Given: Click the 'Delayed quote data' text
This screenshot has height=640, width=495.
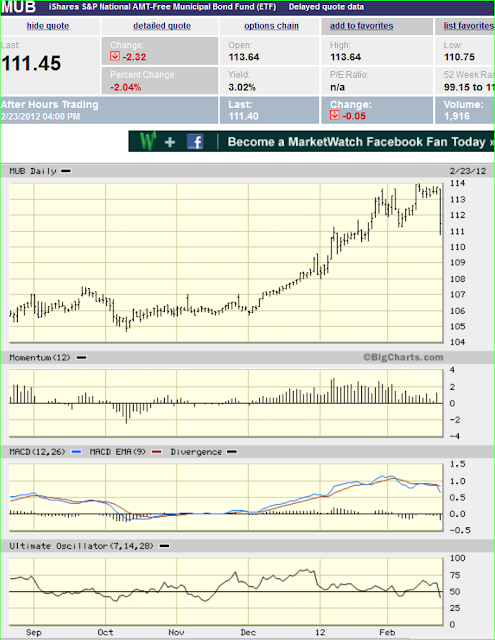Looking at the screenshot, I should [326, 7].
